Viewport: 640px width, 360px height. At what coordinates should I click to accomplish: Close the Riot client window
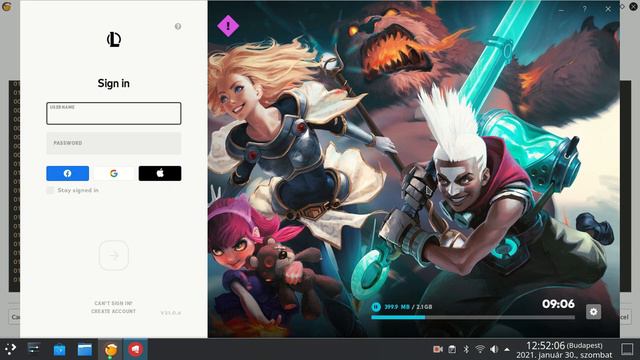[x=608, y=9]
